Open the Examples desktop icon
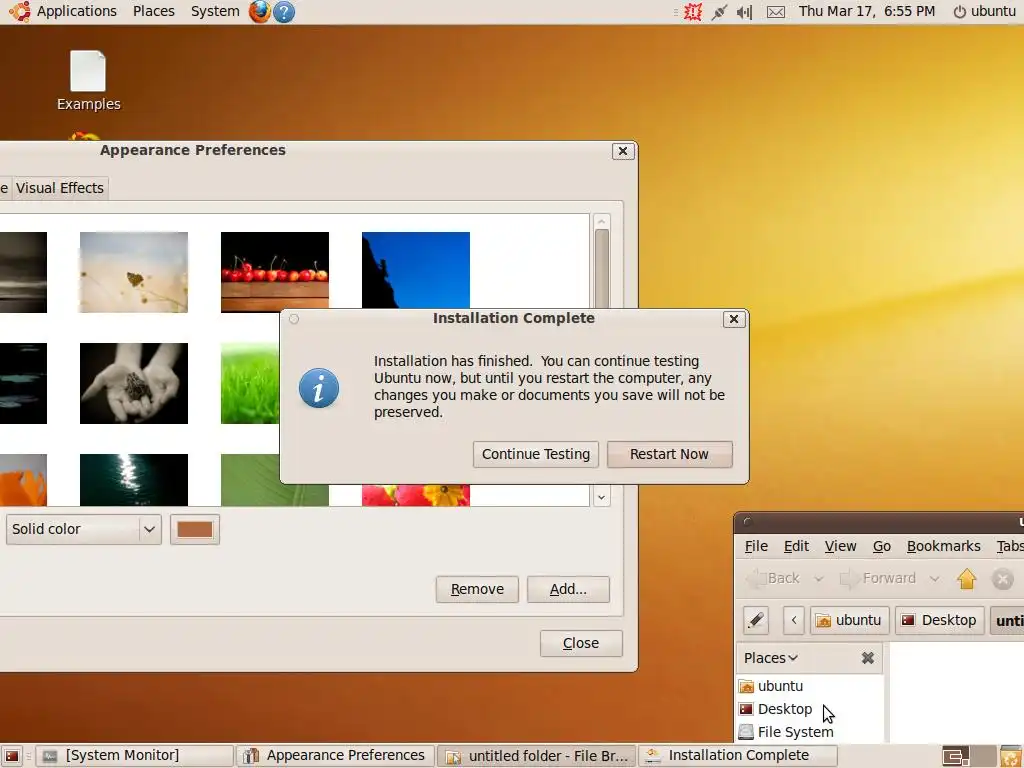 pos(88,80)
